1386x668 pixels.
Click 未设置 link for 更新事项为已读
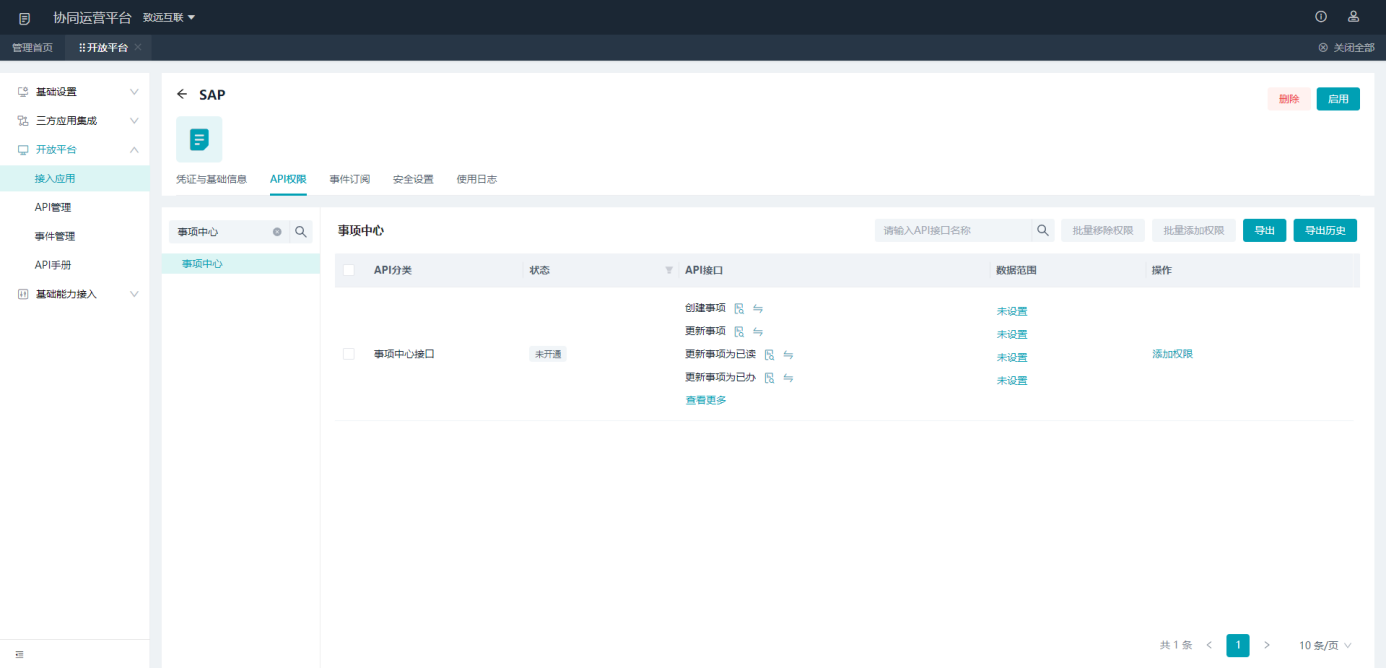(x=1012, y=358)
